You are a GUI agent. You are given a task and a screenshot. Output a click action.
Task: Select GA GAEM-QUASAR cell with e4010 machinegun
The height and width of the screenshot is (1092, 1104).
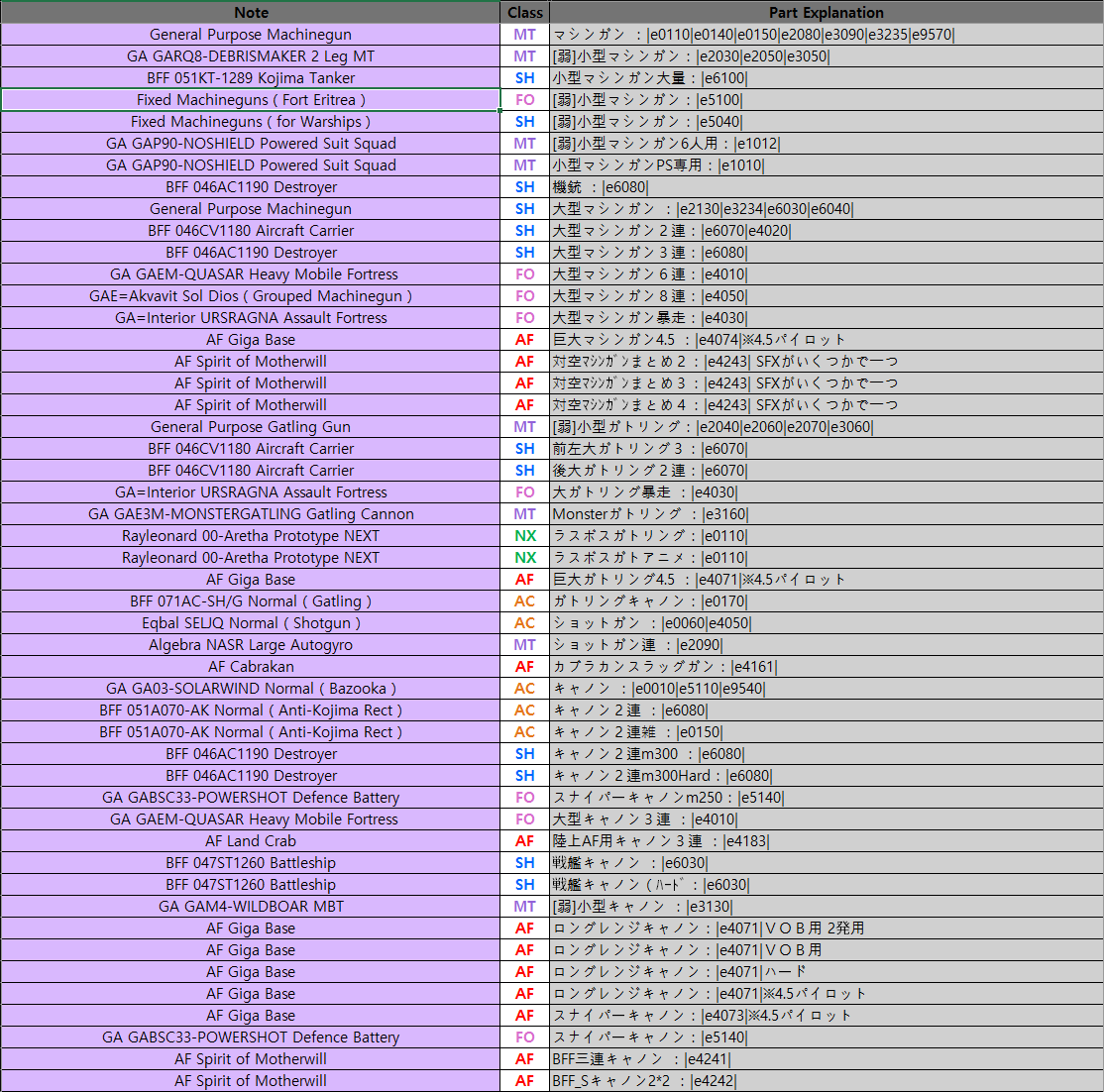251,274
